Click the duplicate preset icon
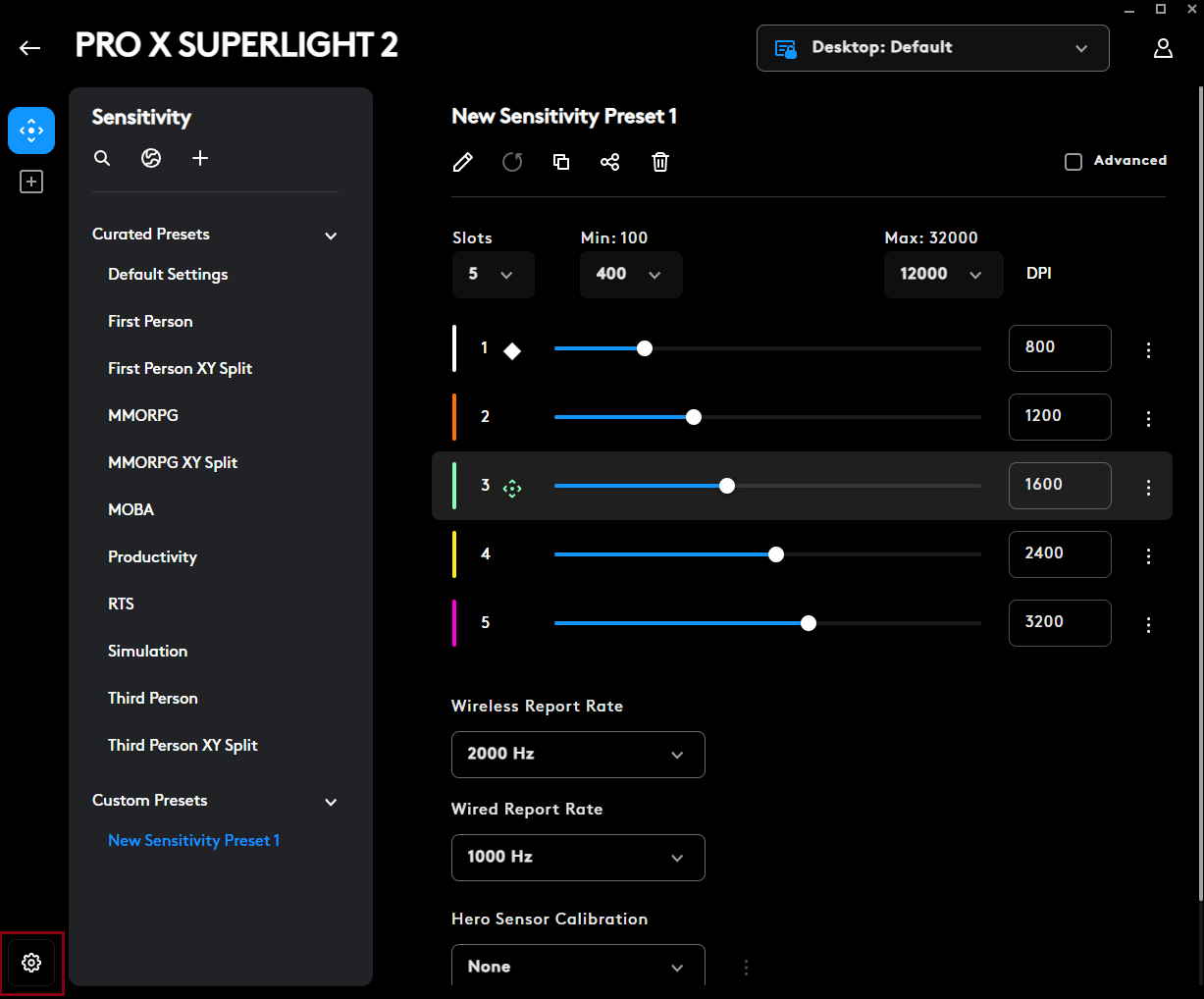This screenshot has height=999, width=1204. click(x=561, y=162)
